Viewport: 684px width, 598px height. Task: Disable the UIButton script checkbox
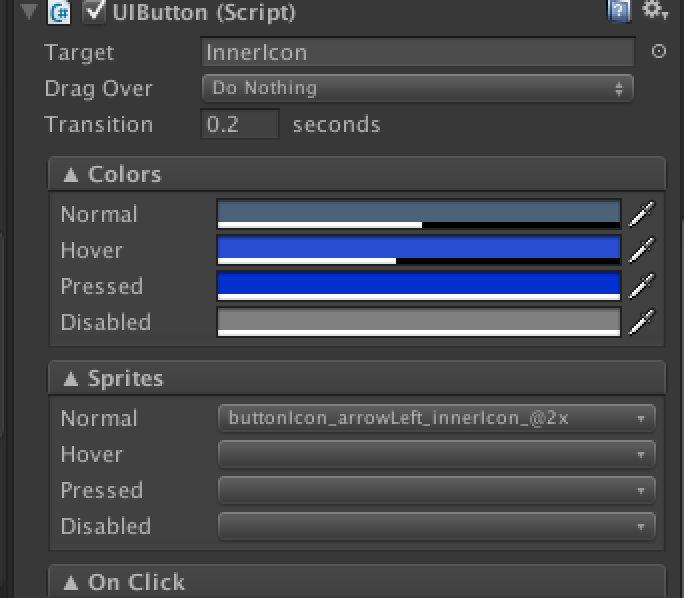(95, 12)
